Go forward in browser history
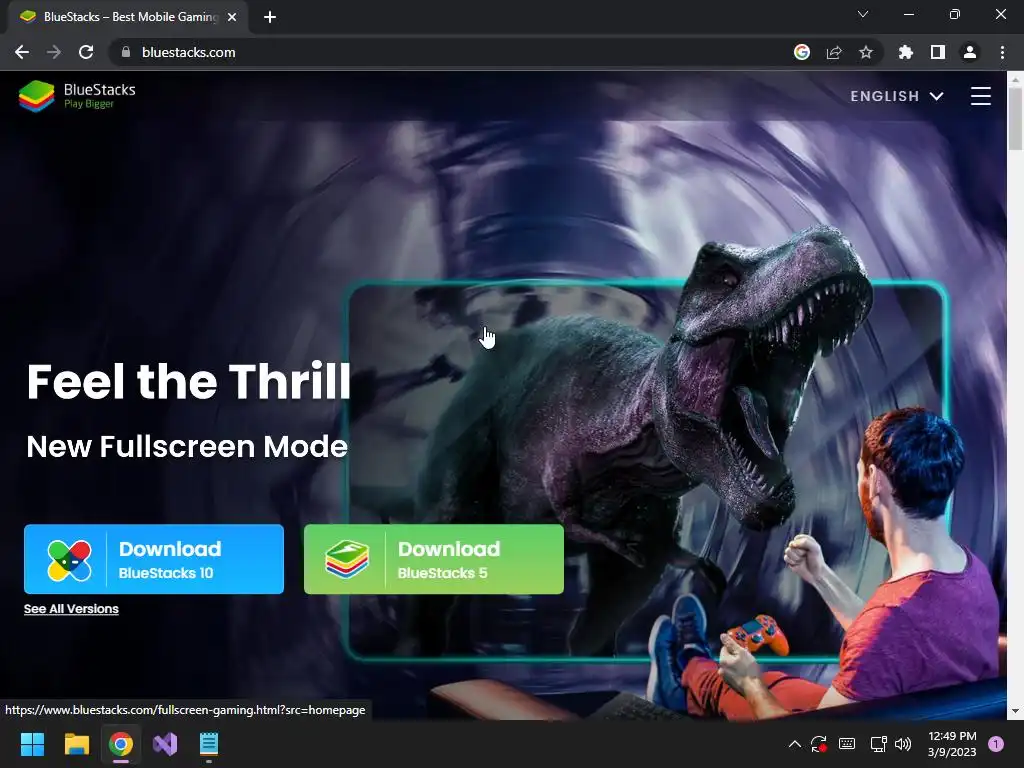The image size is (1024, 768). click(x=54, y=52)
